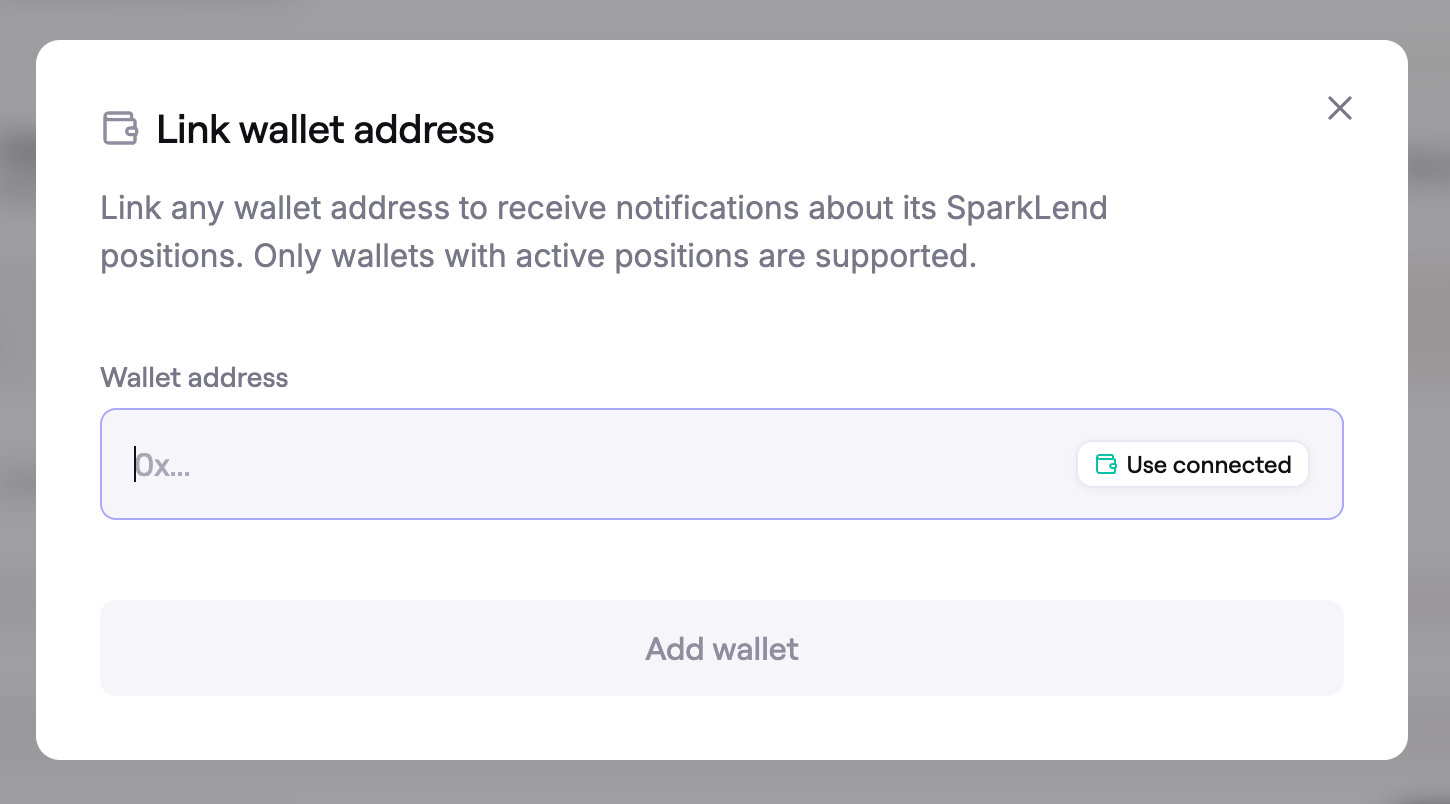1450x804 pixels.
Task: Click the Add wallet label text
Action: tap(721, 649)
